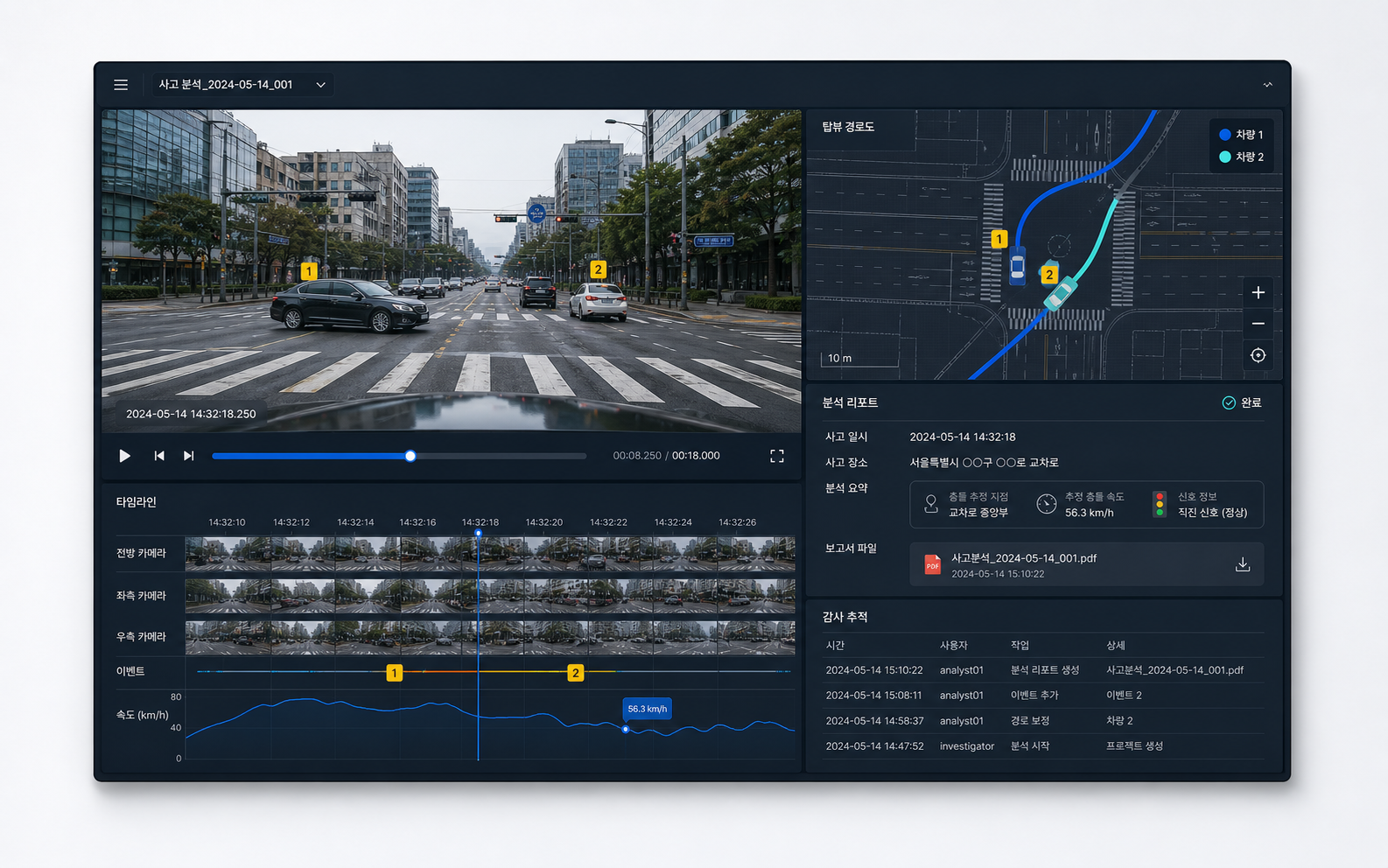Click the 상세 column header
This screenshot has height=868, width=1388.
point(1116,645)
